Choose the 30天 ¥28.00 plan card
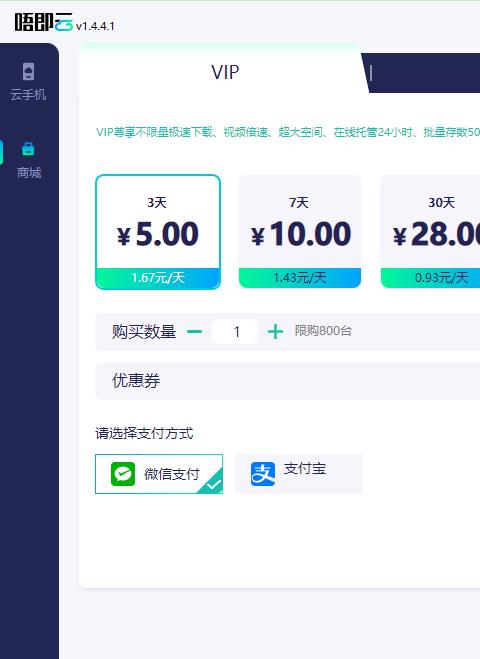 click(430, 232)
